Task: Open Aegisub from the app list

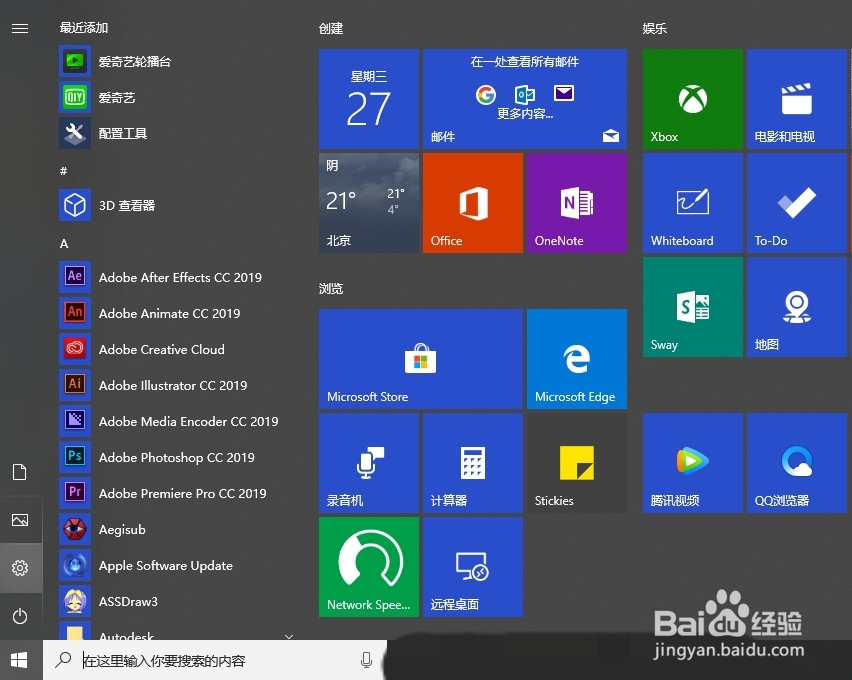Action: pyautogui.click(x=177, y=529)
